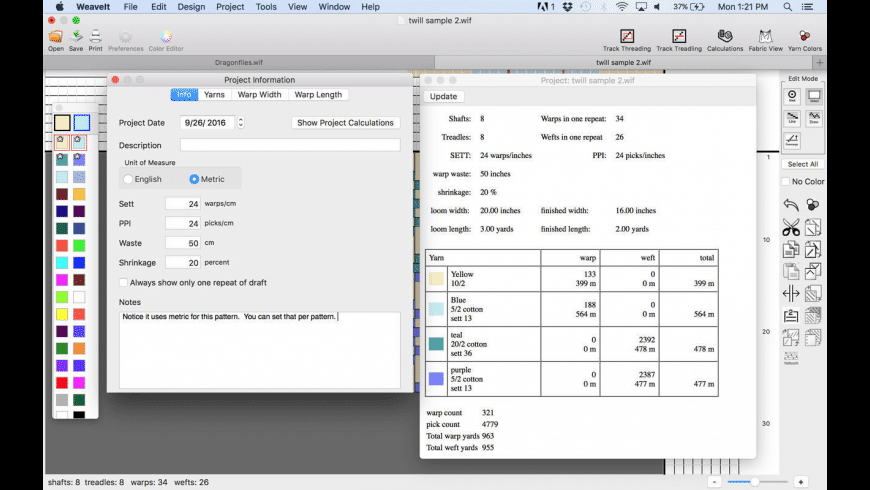Open the Design menu
870x490 pixels.
tap(191, 7)
